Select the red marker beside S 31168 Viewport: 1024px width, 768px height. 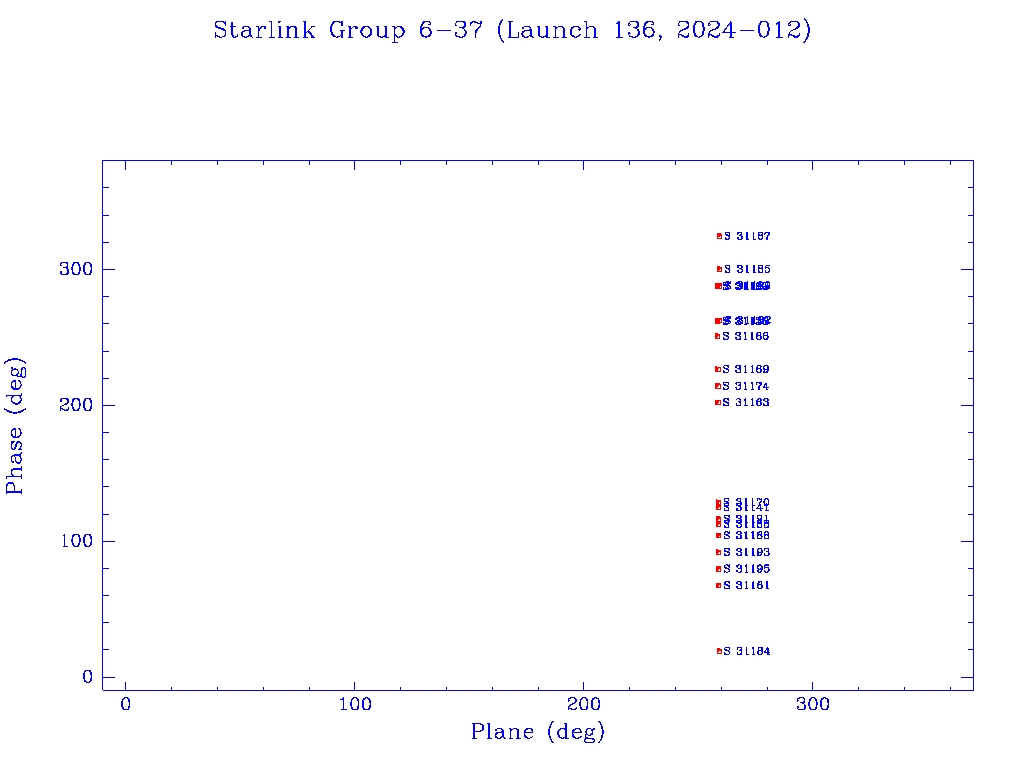tap(718, 536)
